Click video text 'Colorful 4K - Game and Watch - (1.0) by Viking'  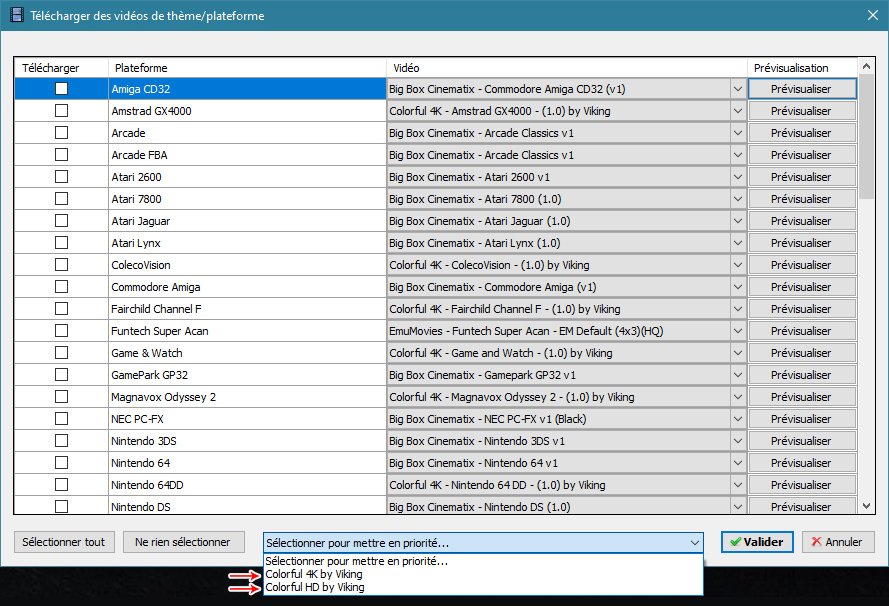pyautogui.click(x=501, y=353)
